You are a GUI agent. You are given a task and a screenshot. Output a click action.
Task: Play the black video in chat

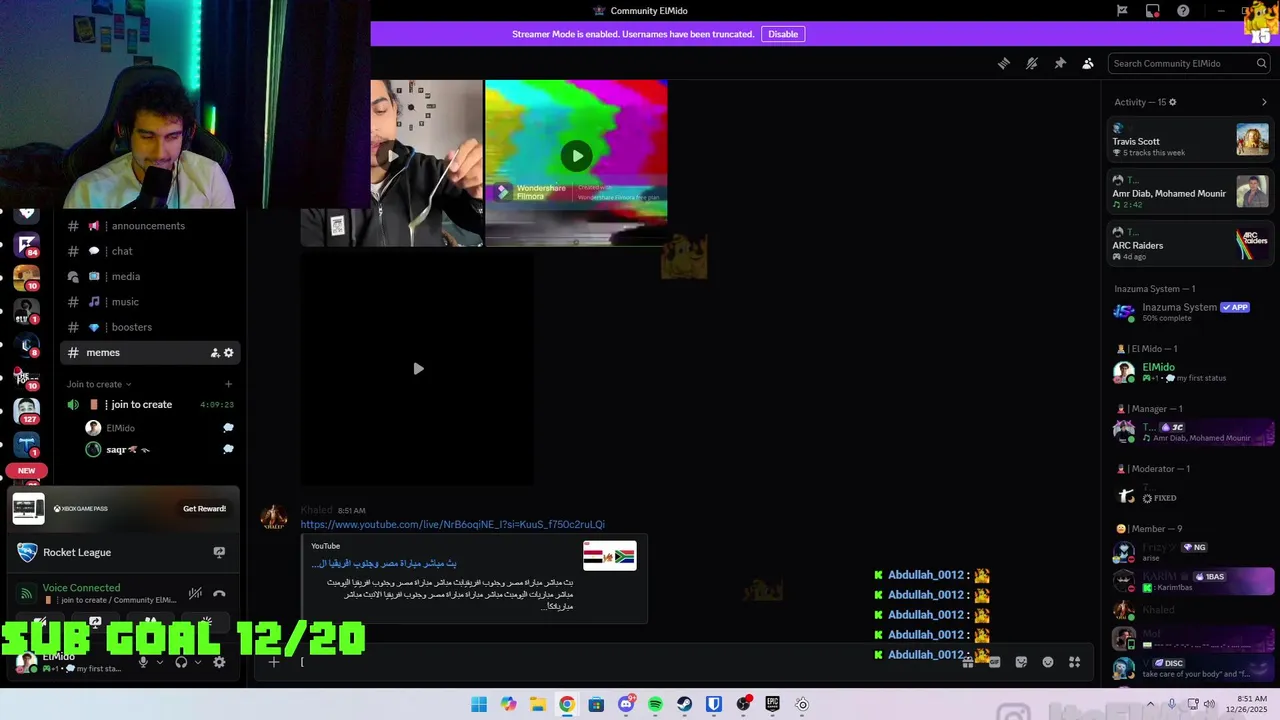[x=418, y=369]
